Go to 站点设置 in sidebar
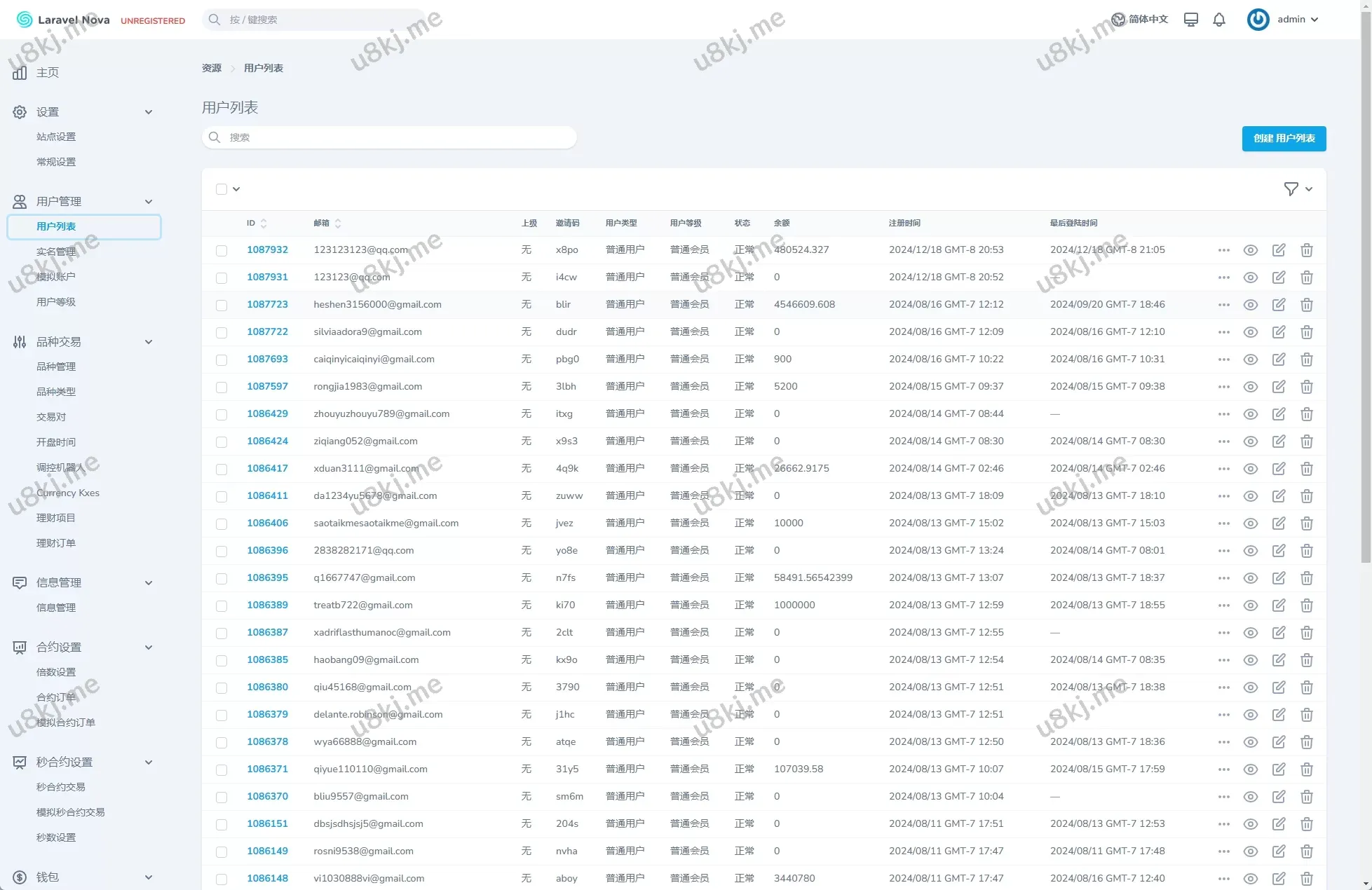Image resolution: width=1372 pixels, height=890 pixels. [x=56, y=137]
